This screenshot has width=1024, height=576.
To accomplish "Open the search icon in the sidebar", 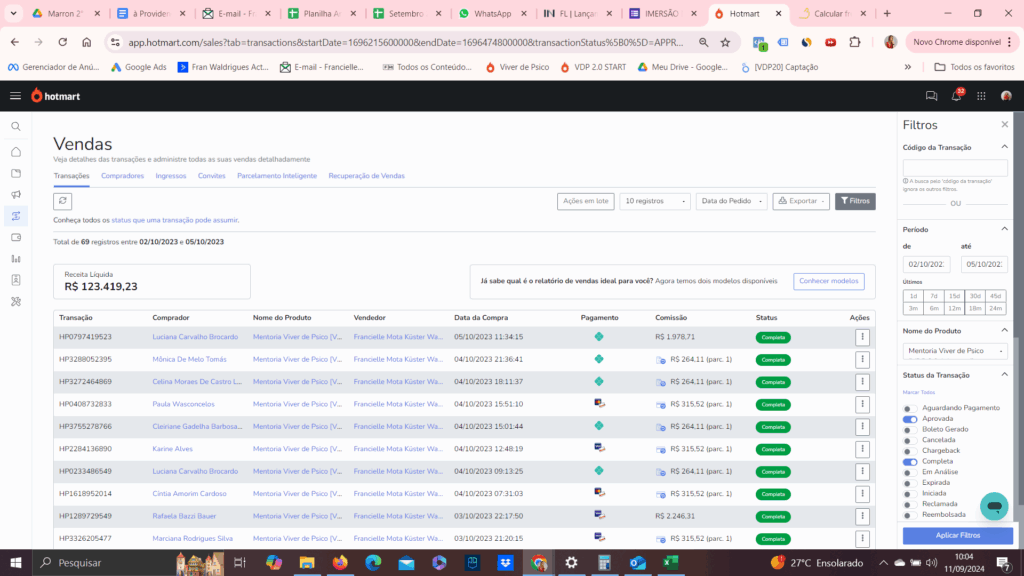I will pyautogui.click(x=16, y=127).
